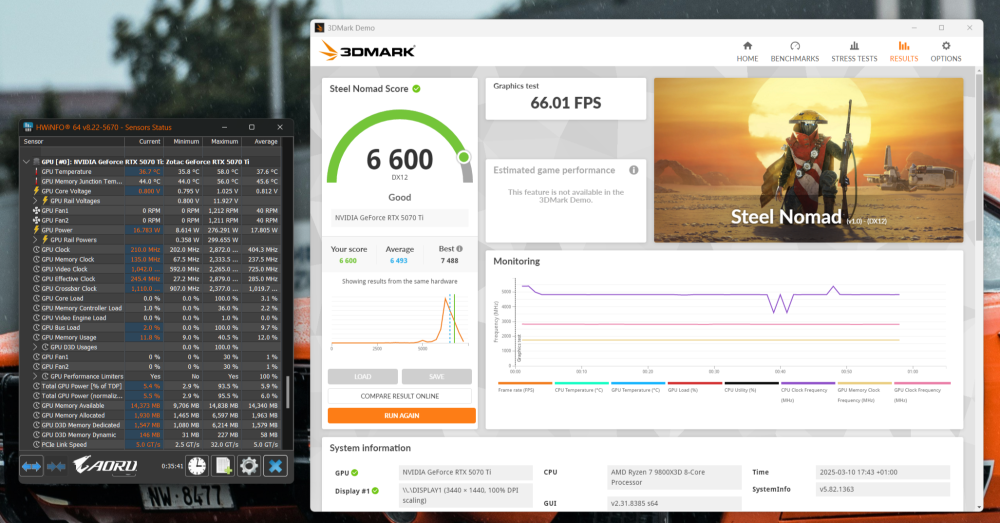Select the GPU Memory Usage row
Image resolution: width=1000 pixels, height=523 pixels.
(x=151, y=337)
